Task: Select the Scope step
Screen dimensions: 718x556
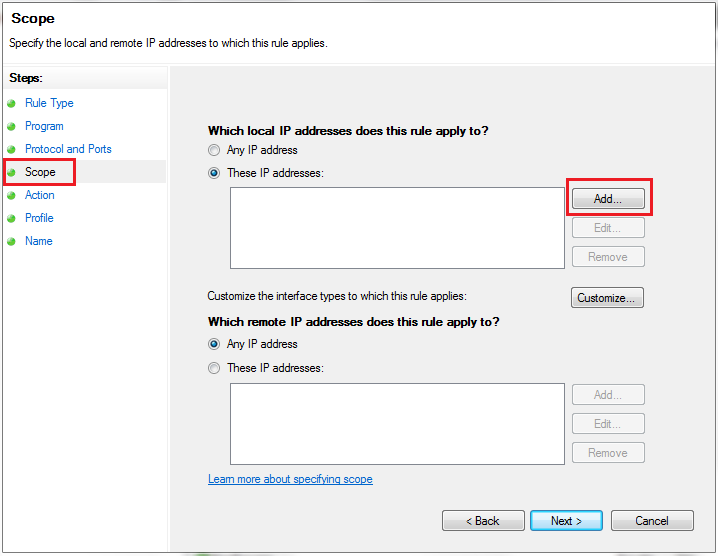Action: (40, 172)
